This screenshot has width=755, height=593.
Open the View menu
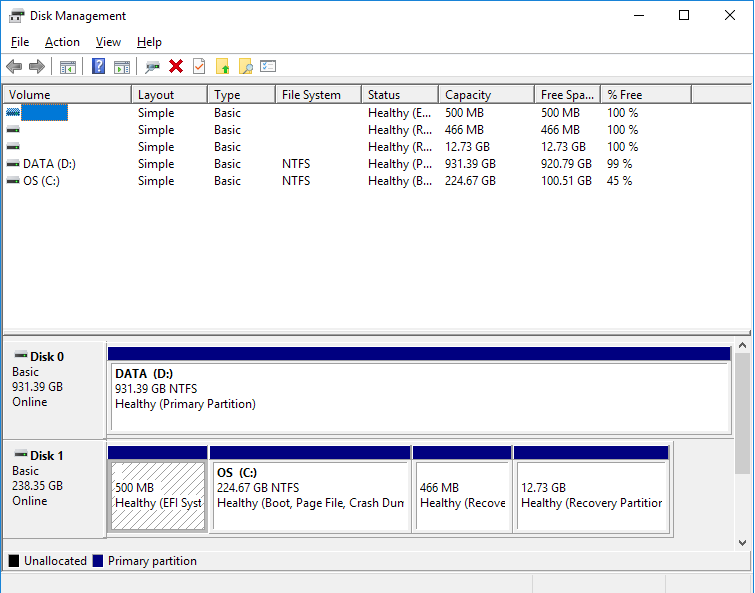108,42
